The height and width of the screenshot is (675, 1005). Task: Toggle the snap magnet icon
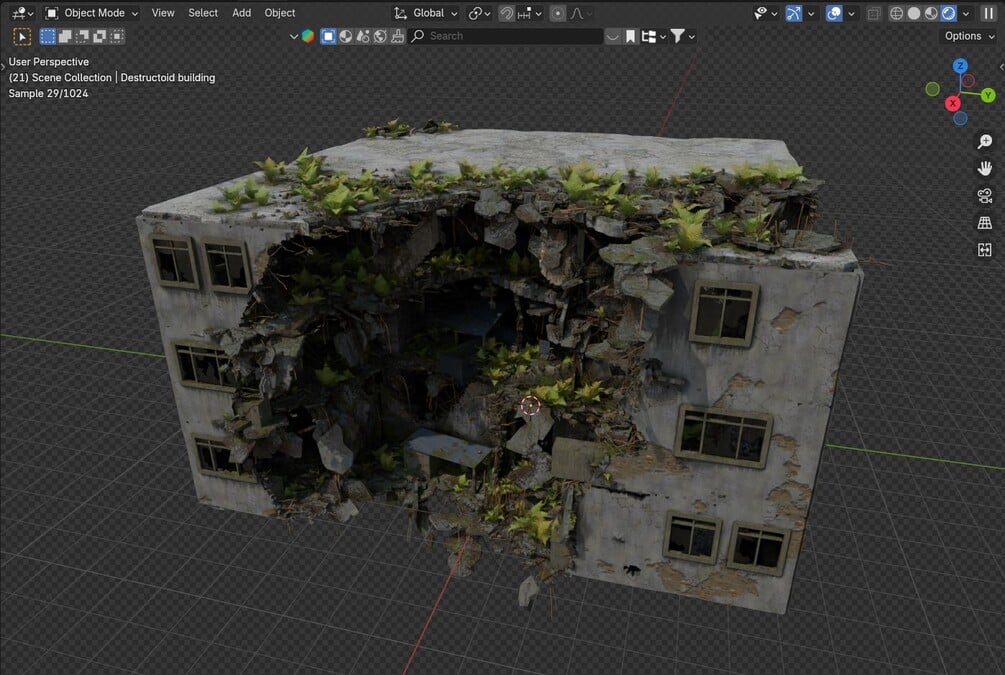coord(506,13)
